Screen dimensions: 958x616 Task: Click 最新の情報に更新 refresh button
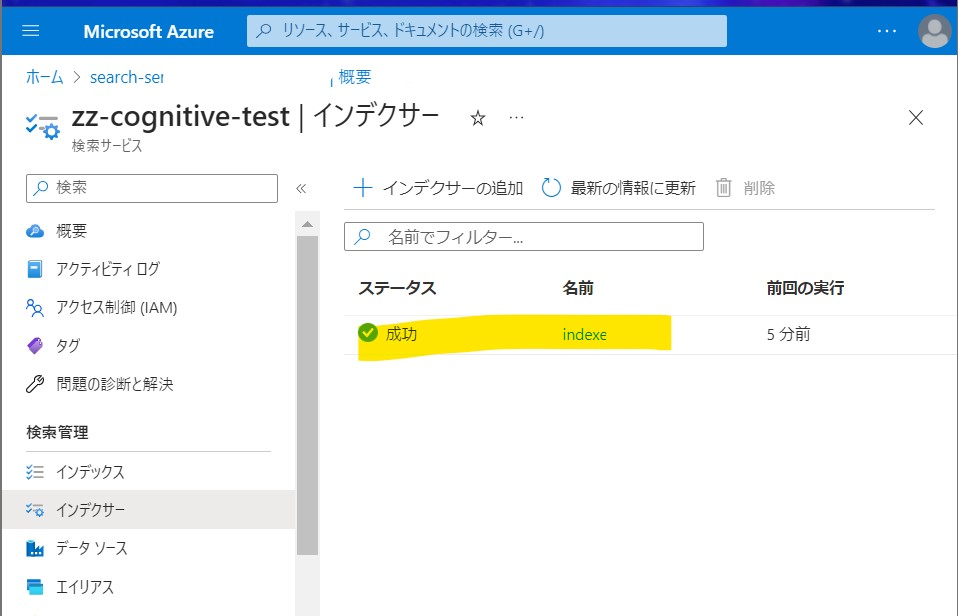(618, 188)
